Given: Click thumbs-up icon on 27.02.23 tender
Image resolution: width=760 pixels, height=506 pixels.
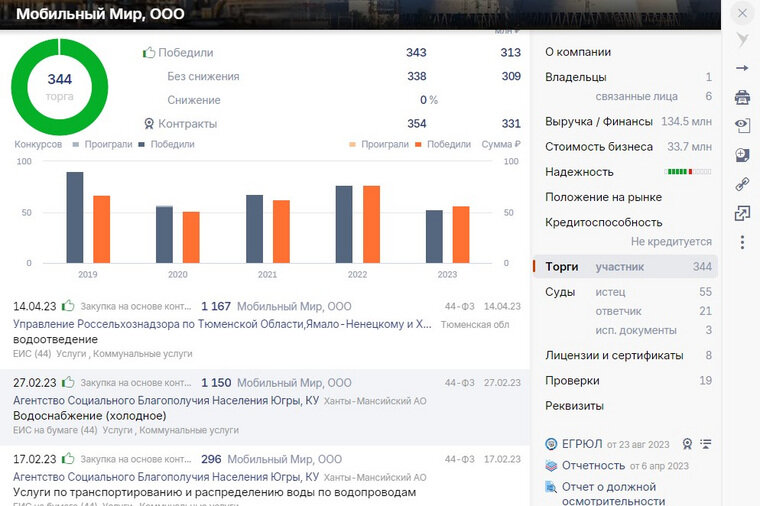Looking at the screenshot, I should pos(68,382).
